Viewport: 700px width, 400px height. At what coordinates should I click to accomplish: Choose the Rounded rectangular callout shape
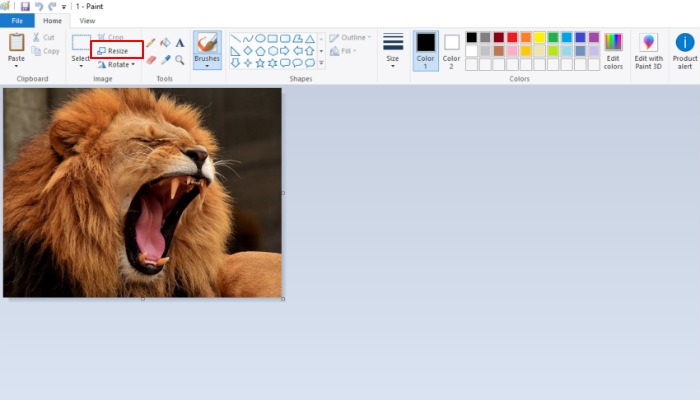click(285, 63)
